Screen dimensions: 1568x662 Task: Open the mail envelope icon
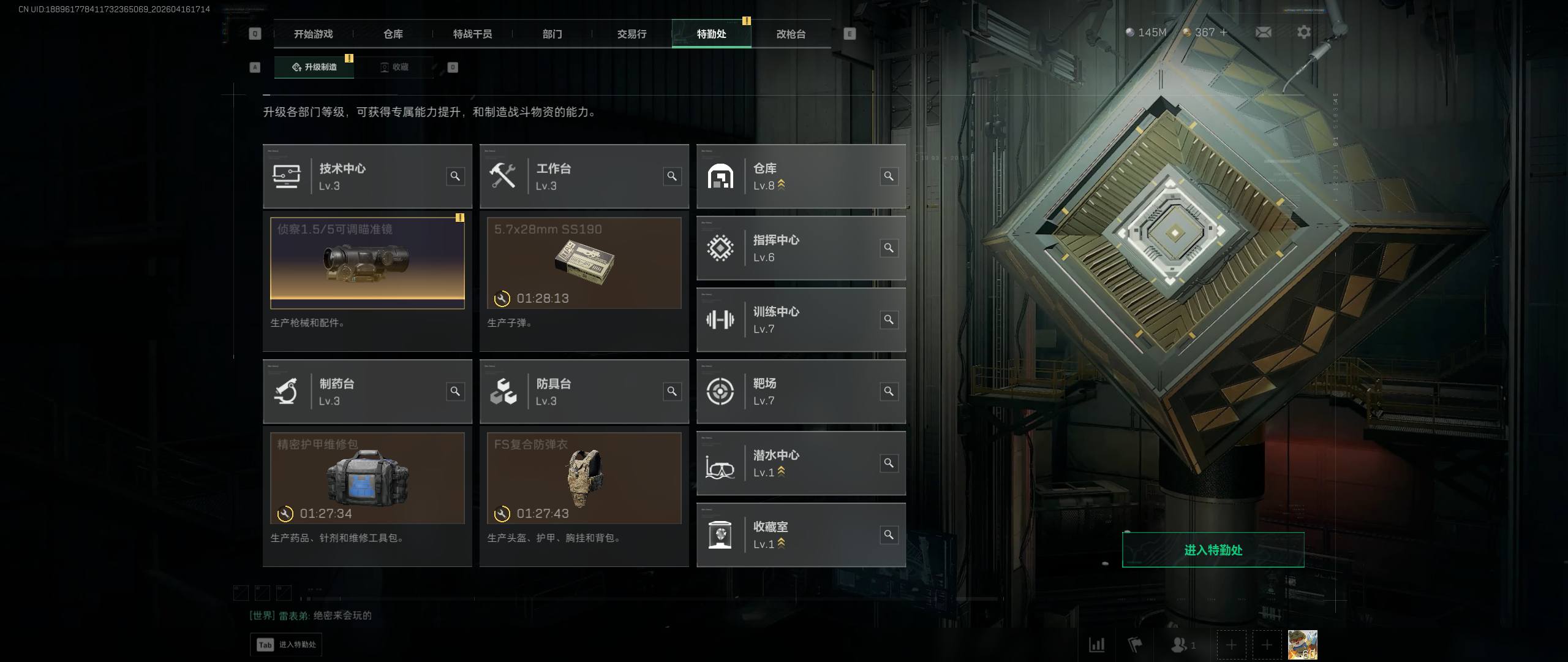point(1263,32)
